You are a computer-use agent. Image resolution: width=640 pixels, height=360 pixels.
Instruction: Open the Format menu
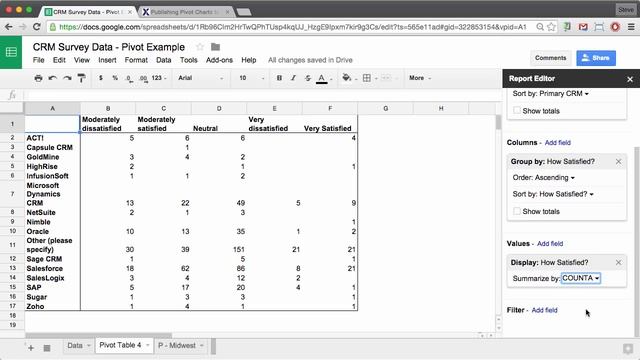click(x=136, y=60)
